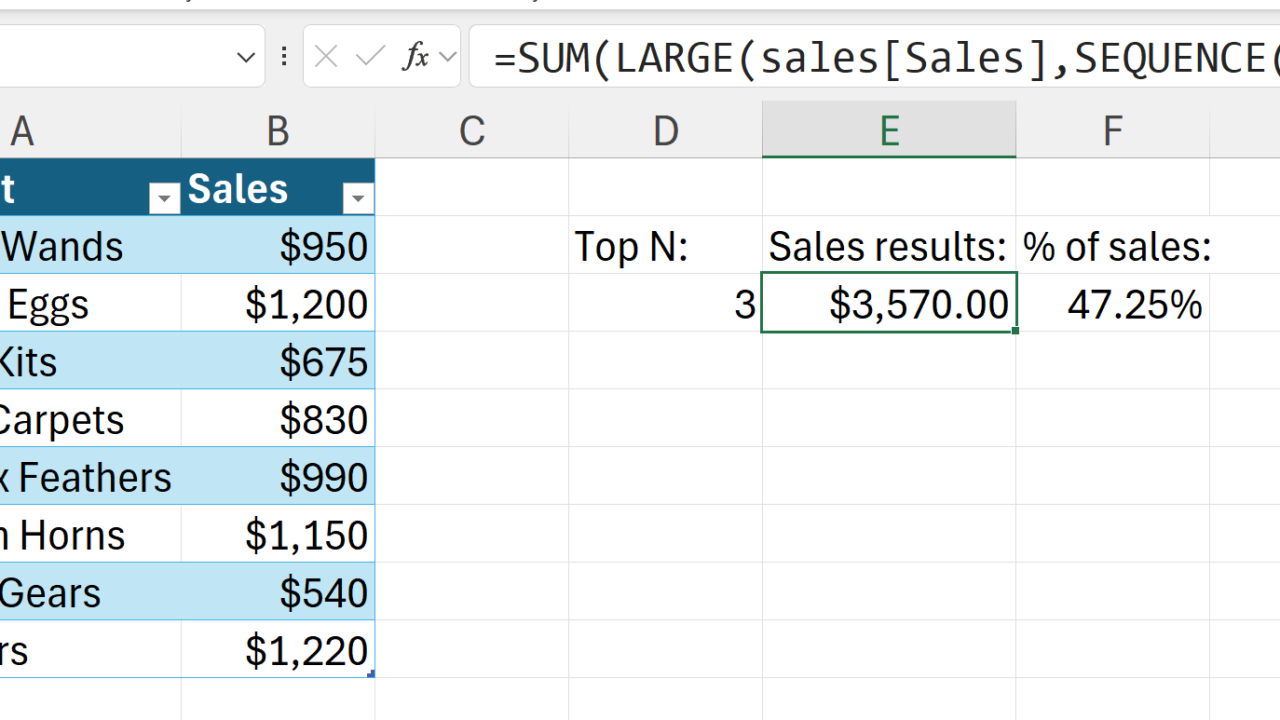Click the table resize handle below $1,220

point(371,675)
